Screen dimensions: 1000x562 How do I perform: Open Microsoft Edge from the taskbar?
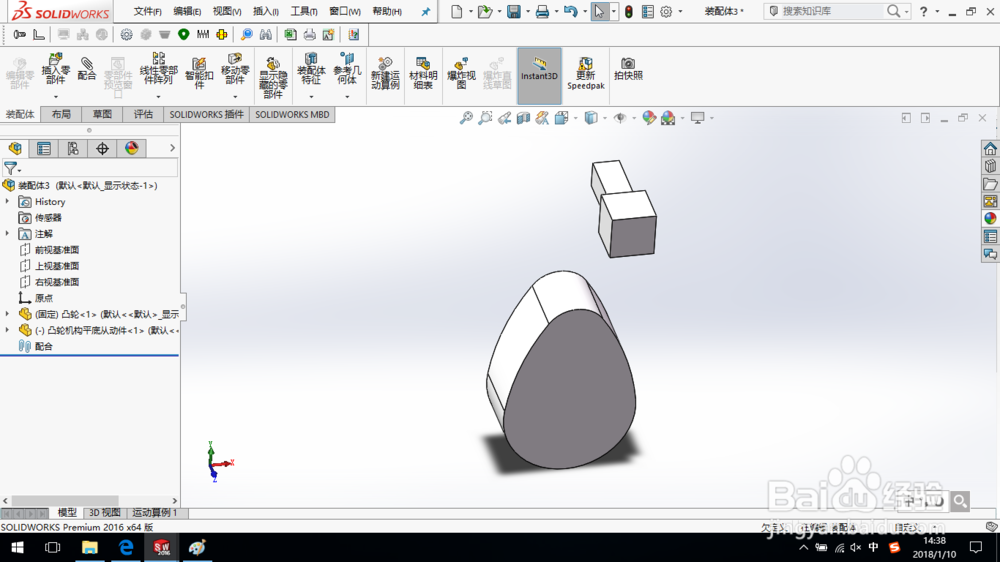[x=126, y=547]
